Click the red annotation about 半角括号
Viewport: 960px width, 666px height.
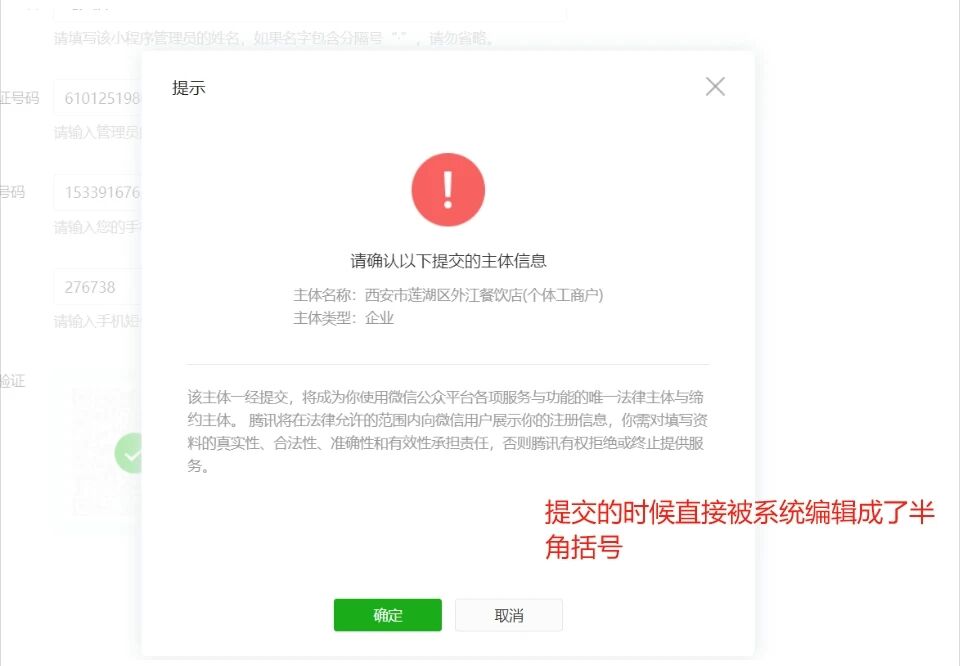(740, 529)
